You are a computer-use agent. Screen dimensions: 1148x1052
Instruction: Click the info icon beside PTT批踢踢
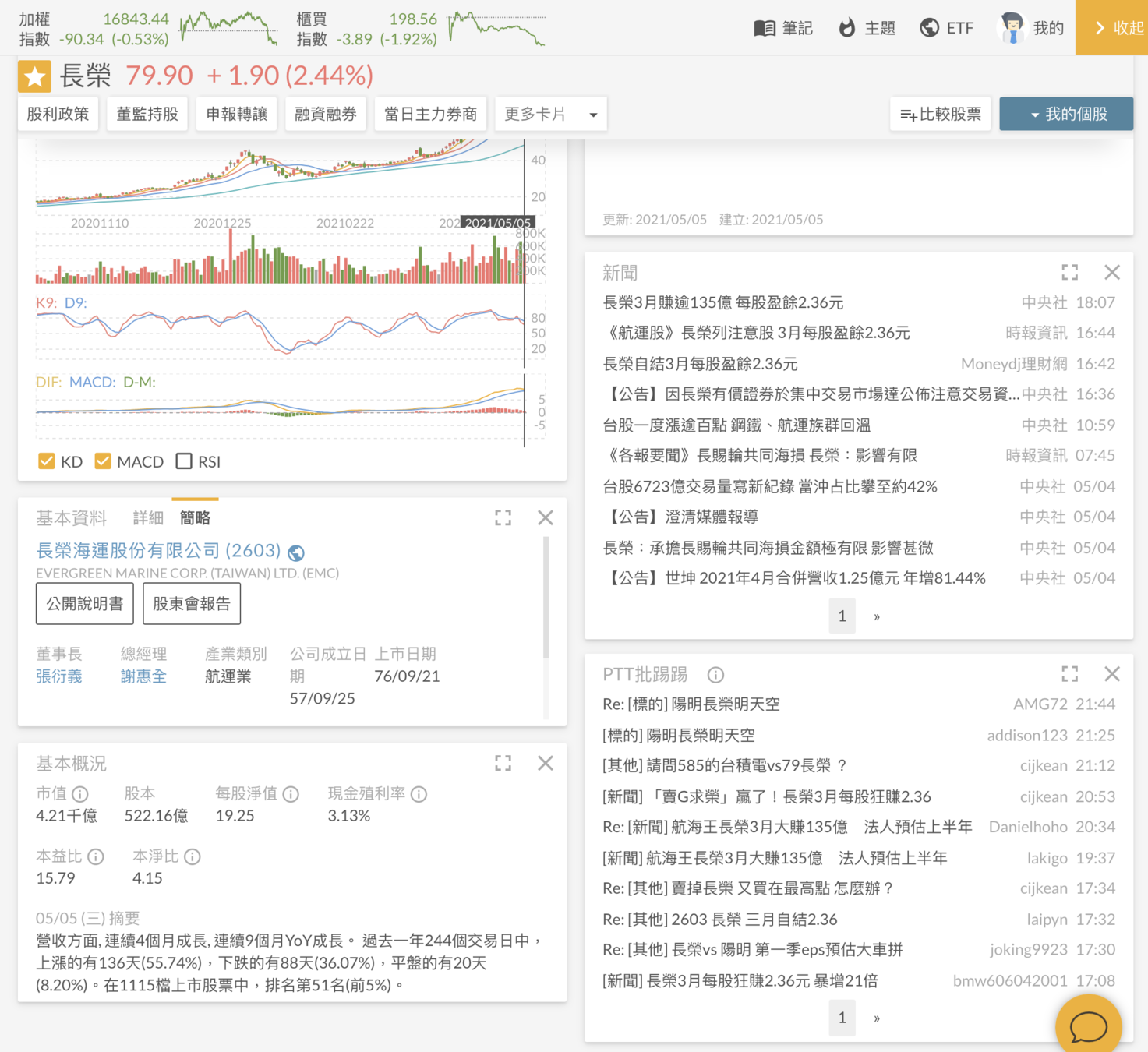[x=715, y=675]
